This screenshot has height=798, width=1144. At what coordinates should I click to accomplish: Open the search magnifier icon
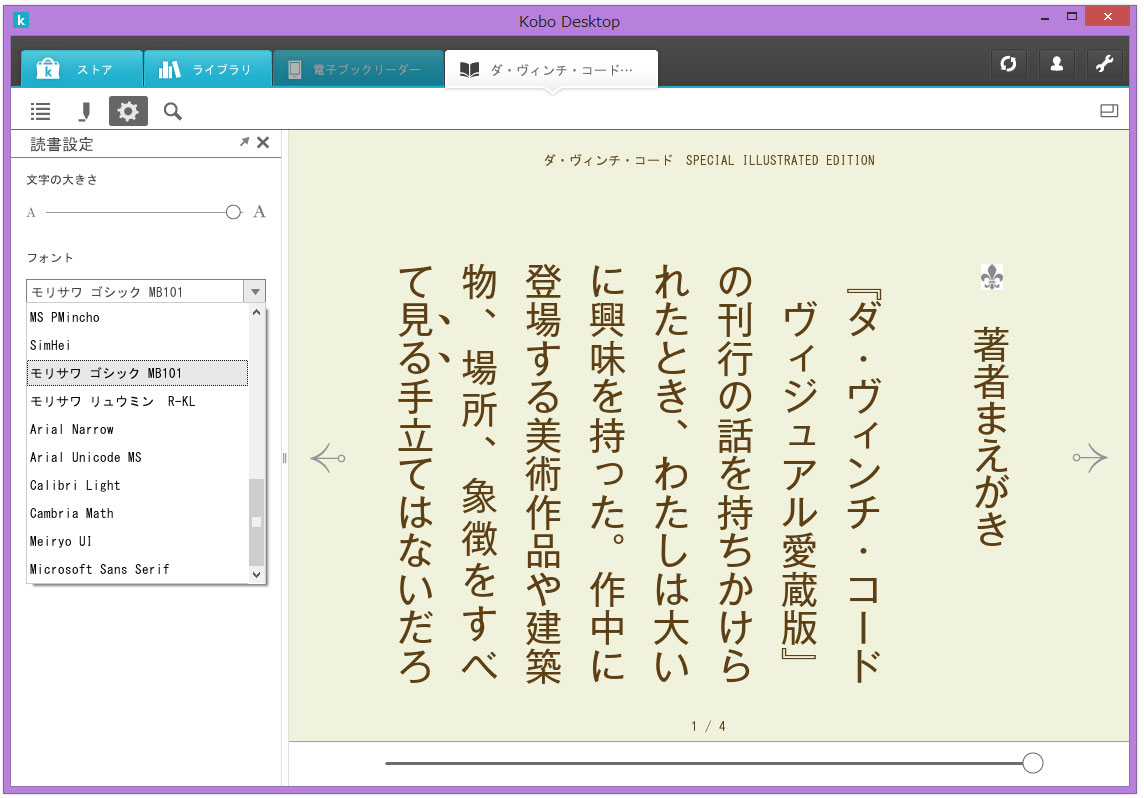[x=173, y=112]
